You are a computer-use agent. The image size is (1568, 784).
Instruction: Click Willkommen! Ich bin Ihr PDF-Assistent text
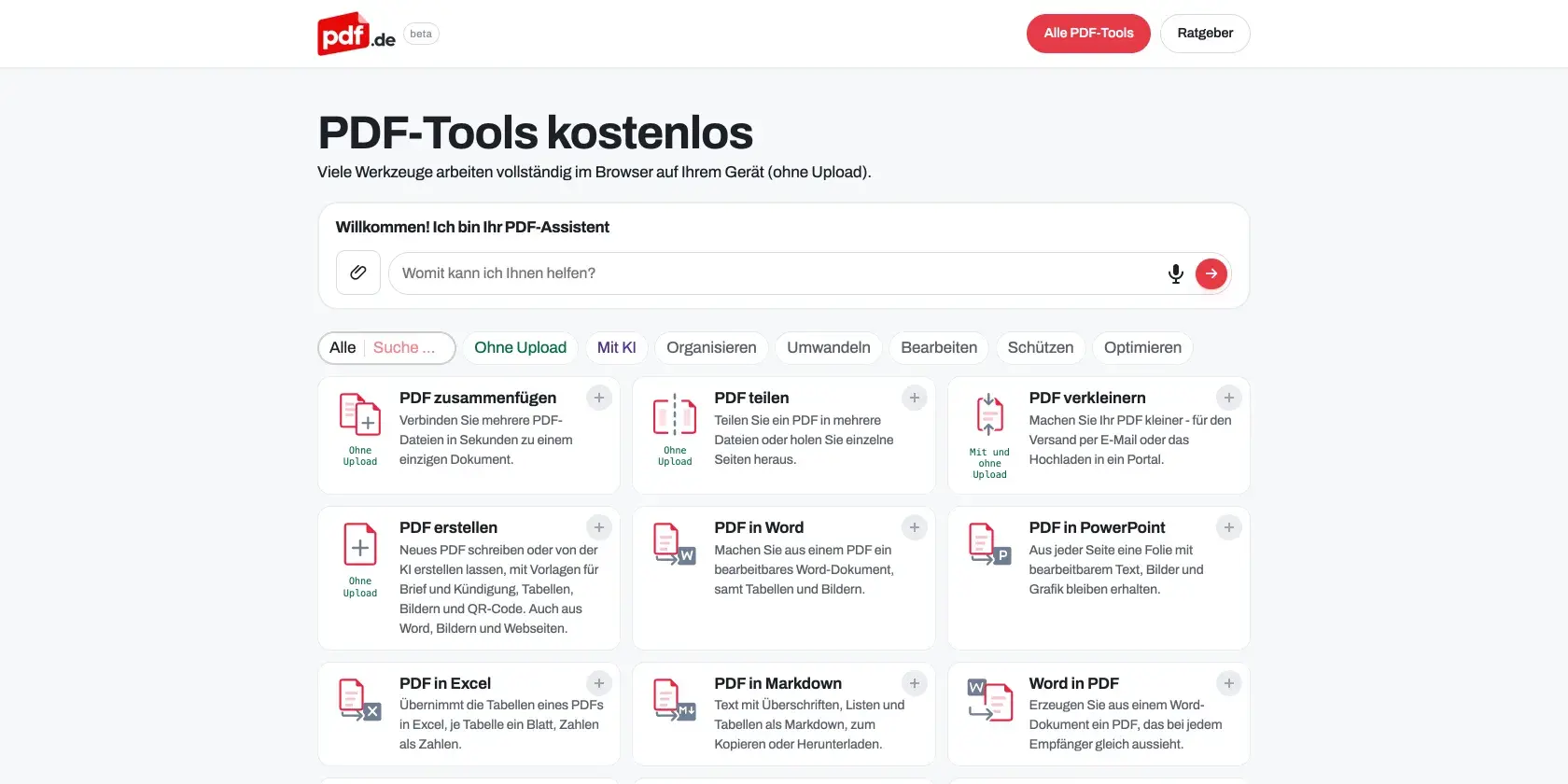[x=472, y=227]
